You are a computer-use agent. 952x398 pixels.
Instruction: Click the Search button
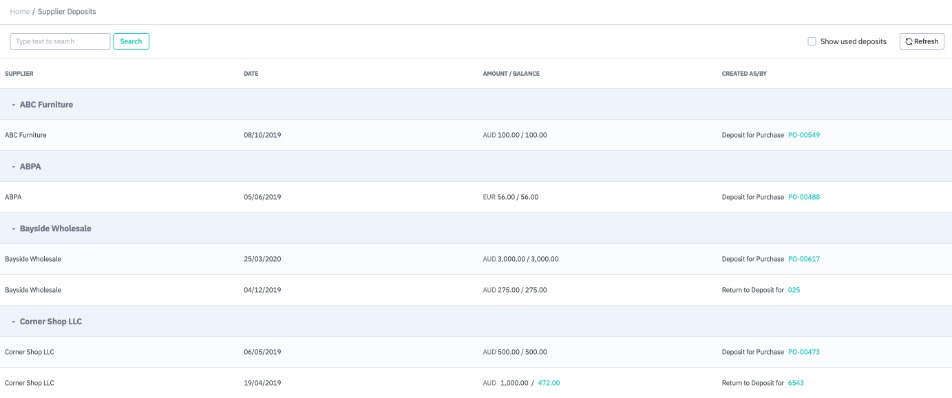(131, 41)
